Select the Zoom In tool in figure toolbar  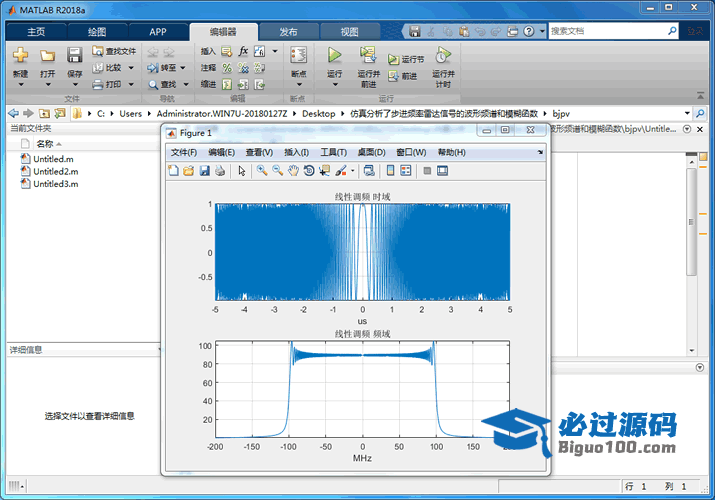tap(262, 171)
